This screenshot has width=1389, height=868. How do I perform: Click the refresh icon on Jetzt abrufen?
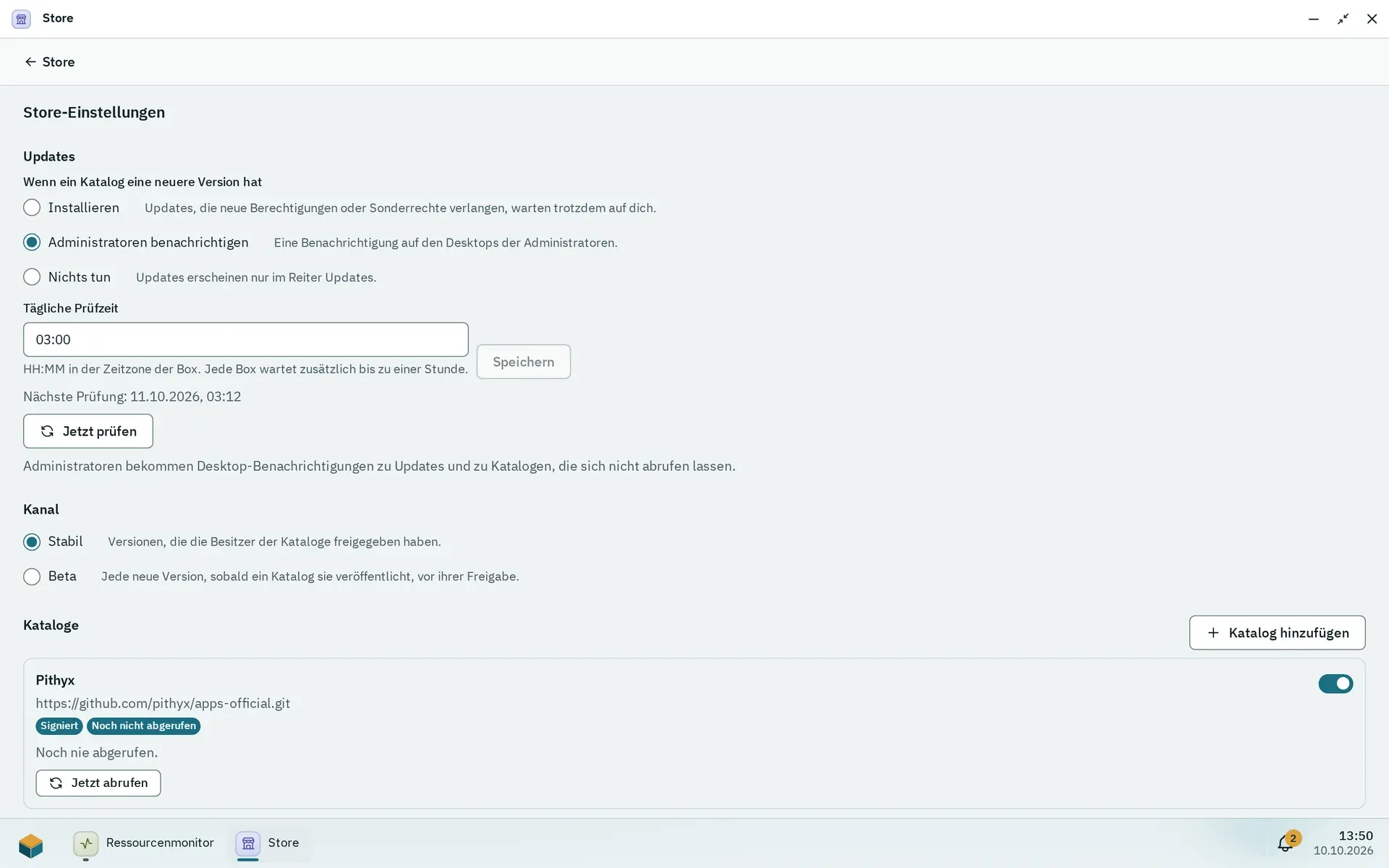[56, 783]
